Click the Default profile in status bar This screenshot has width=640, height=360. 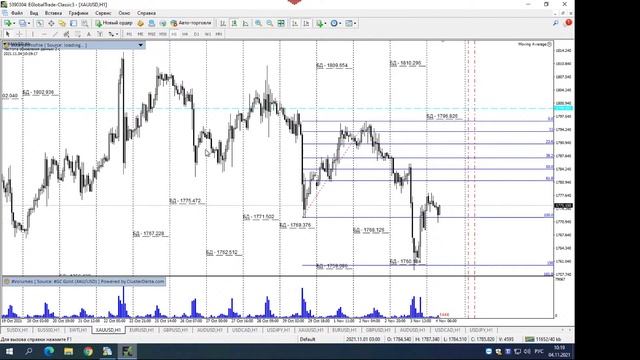click(307, 339)
